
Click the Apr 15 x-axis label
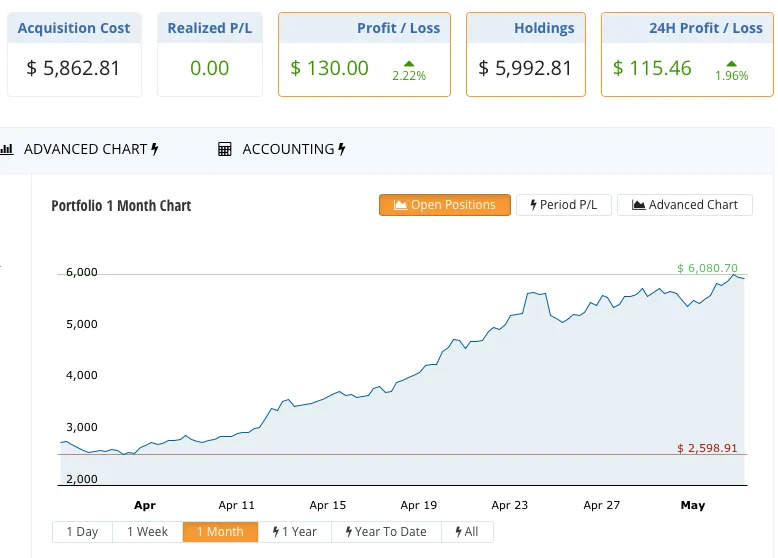(x=327, y=505)
